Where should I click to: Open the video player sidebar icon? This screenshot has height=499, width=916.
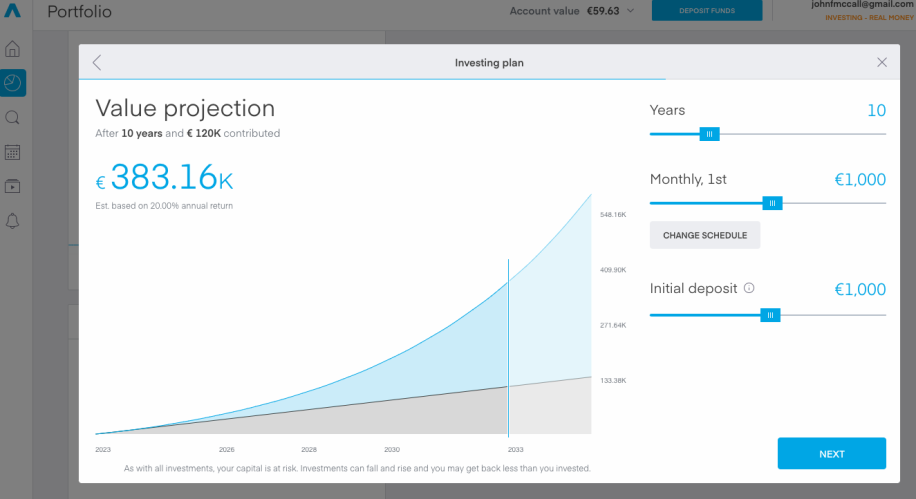coord(12,187)
